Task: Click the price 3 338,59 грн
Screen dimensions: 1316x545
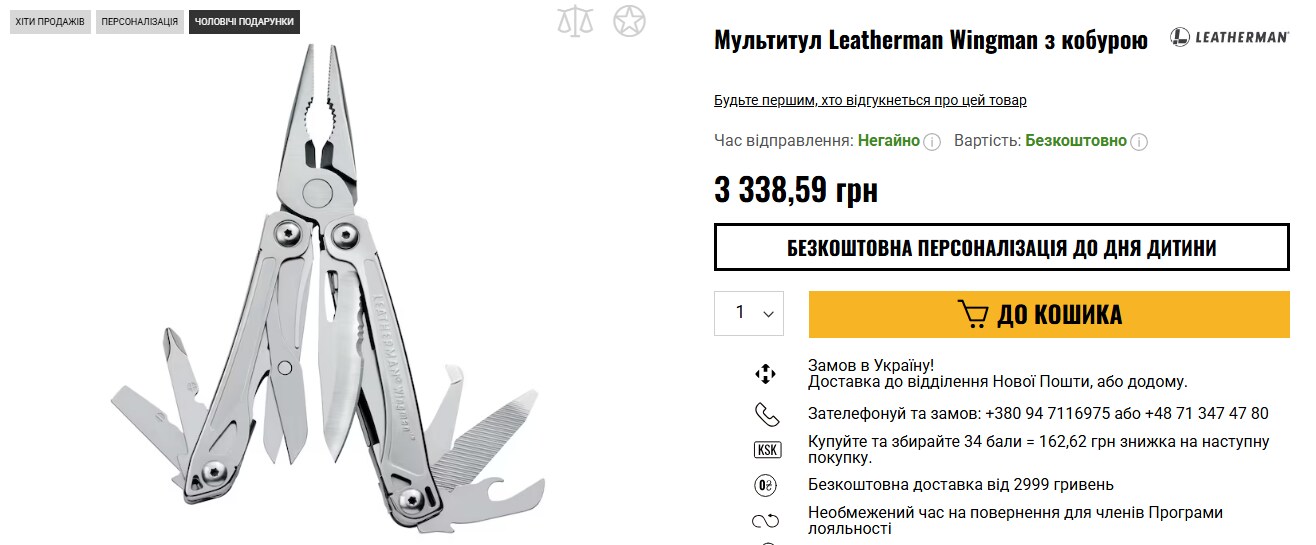Action: coord(796,189)
